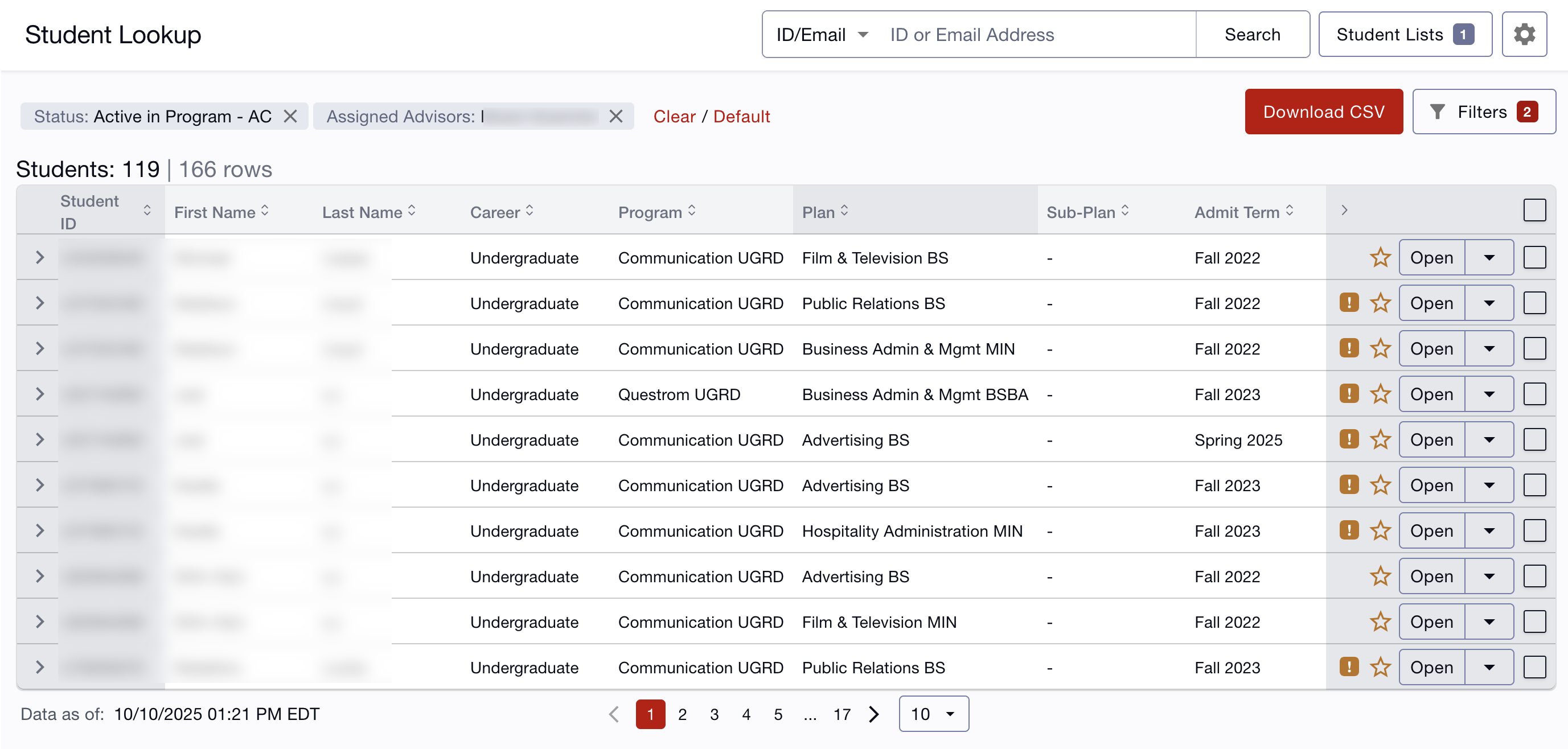
Task: Remove the Assigned Advisors filter chip
Action: (616, 116)
